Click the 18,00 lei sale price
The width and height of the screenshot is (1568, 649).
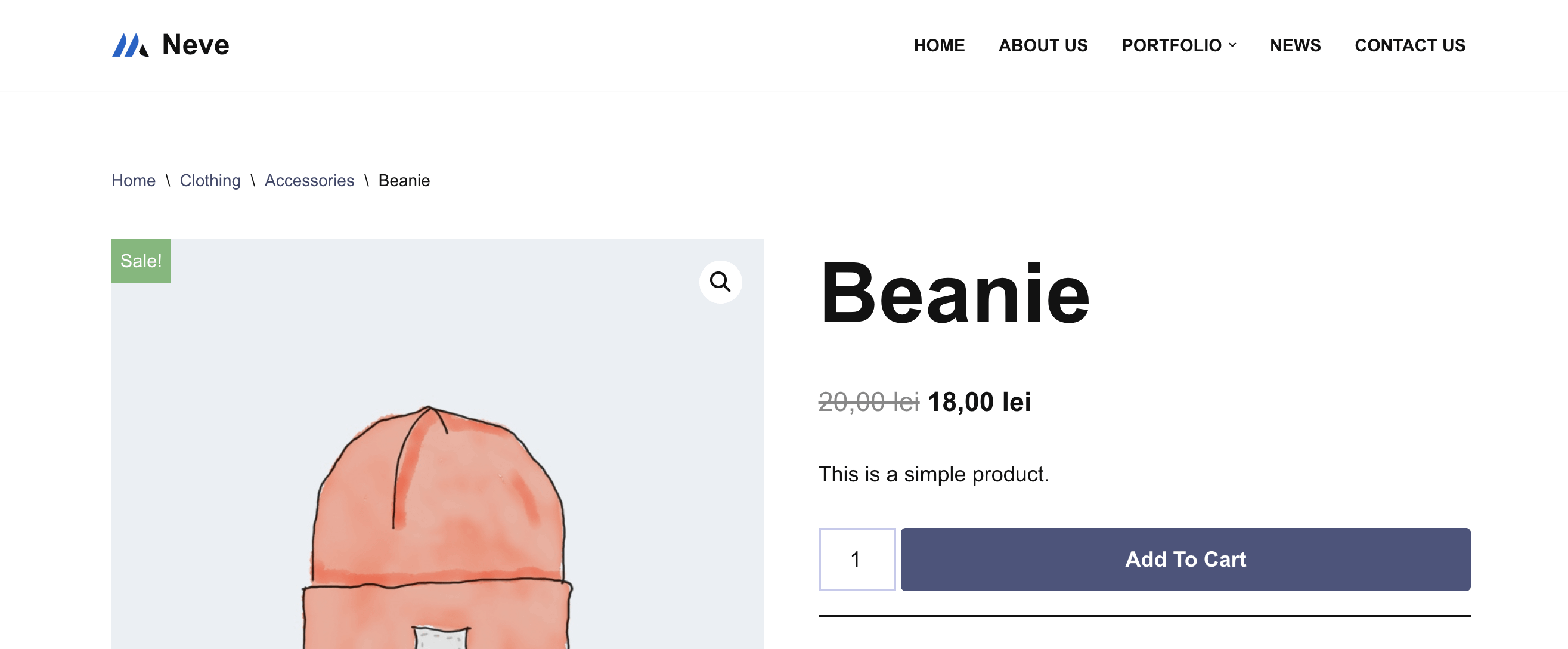click(979, 402)
